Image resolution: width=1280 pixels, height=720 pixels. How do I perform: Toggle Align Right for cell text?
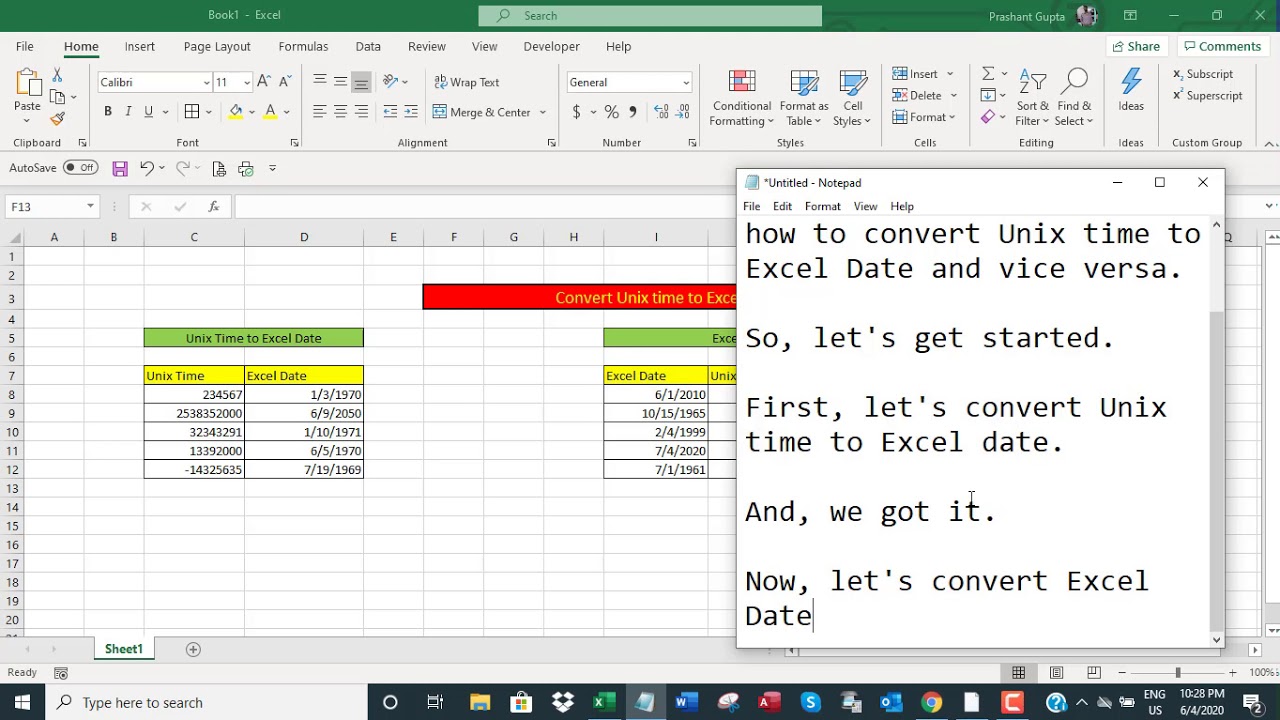tap(361, 112)
